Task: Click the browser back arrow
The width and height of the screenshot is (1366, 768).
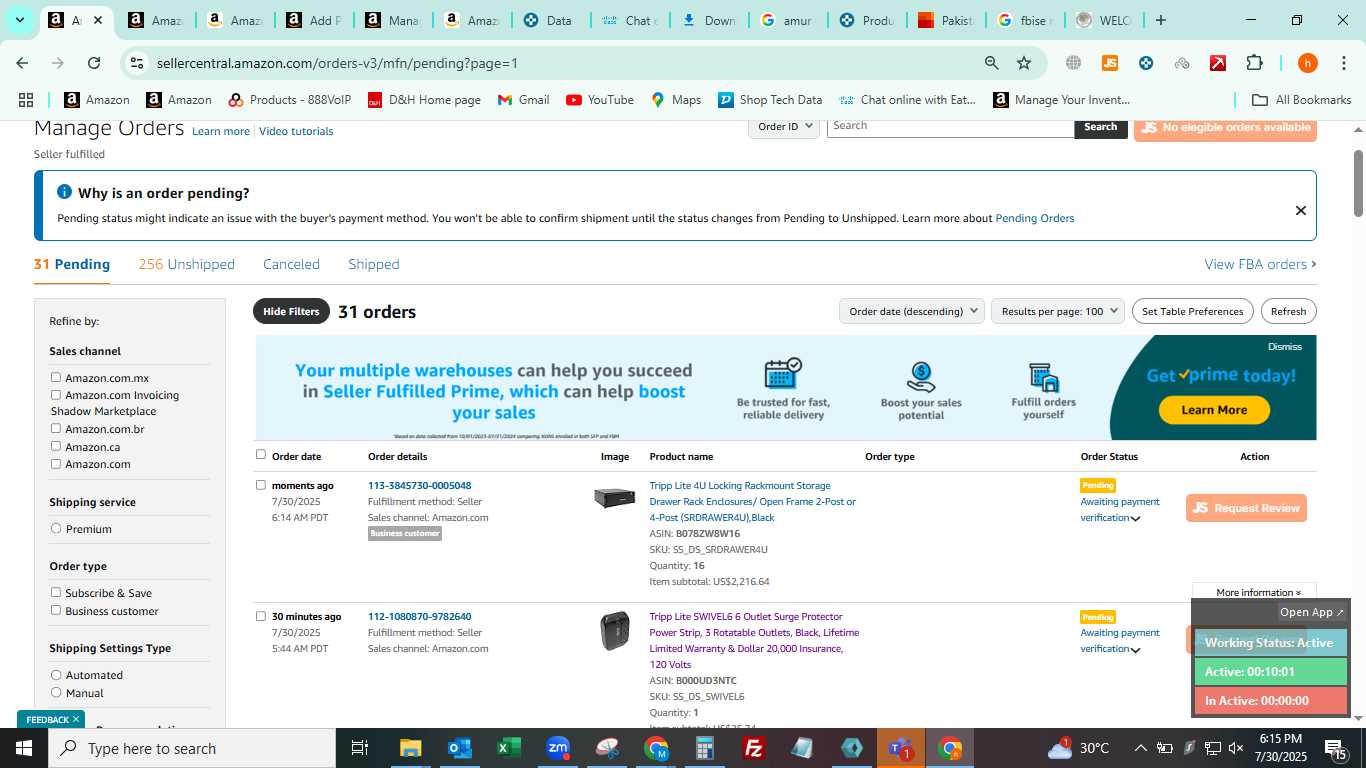Action: [x=22, y=63]
